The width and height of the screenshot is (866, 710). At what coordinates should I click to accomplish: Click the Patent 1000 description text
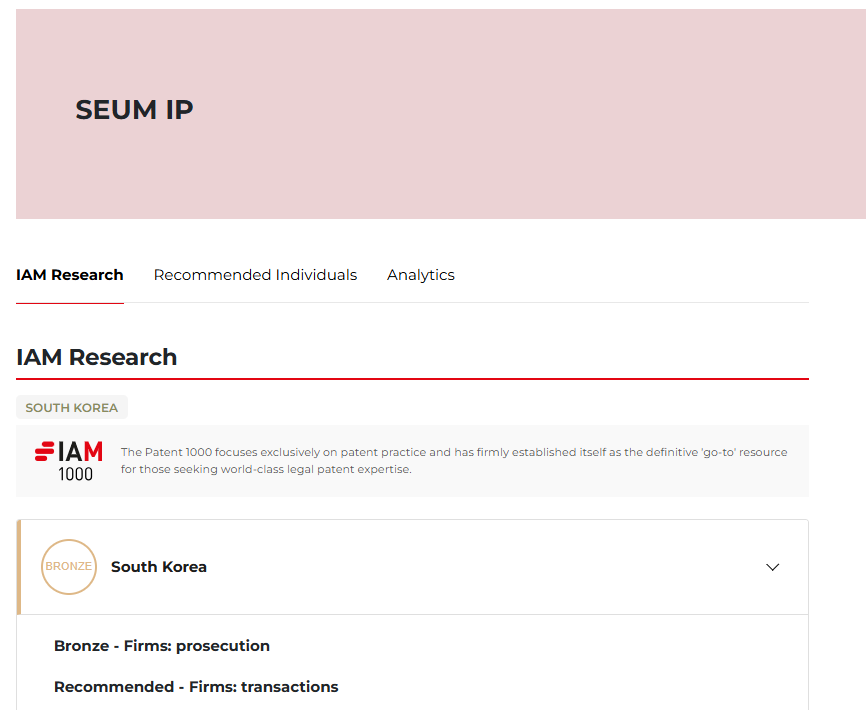tap(454, 452)
